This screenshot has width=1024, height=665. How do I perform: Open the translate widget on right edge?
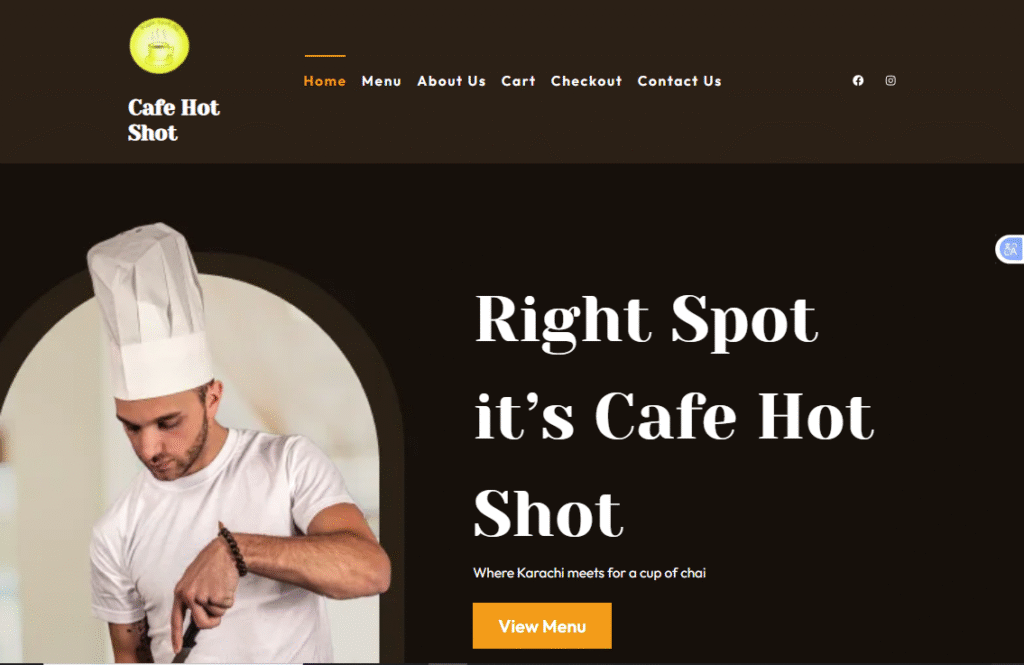pos(1010,249)
